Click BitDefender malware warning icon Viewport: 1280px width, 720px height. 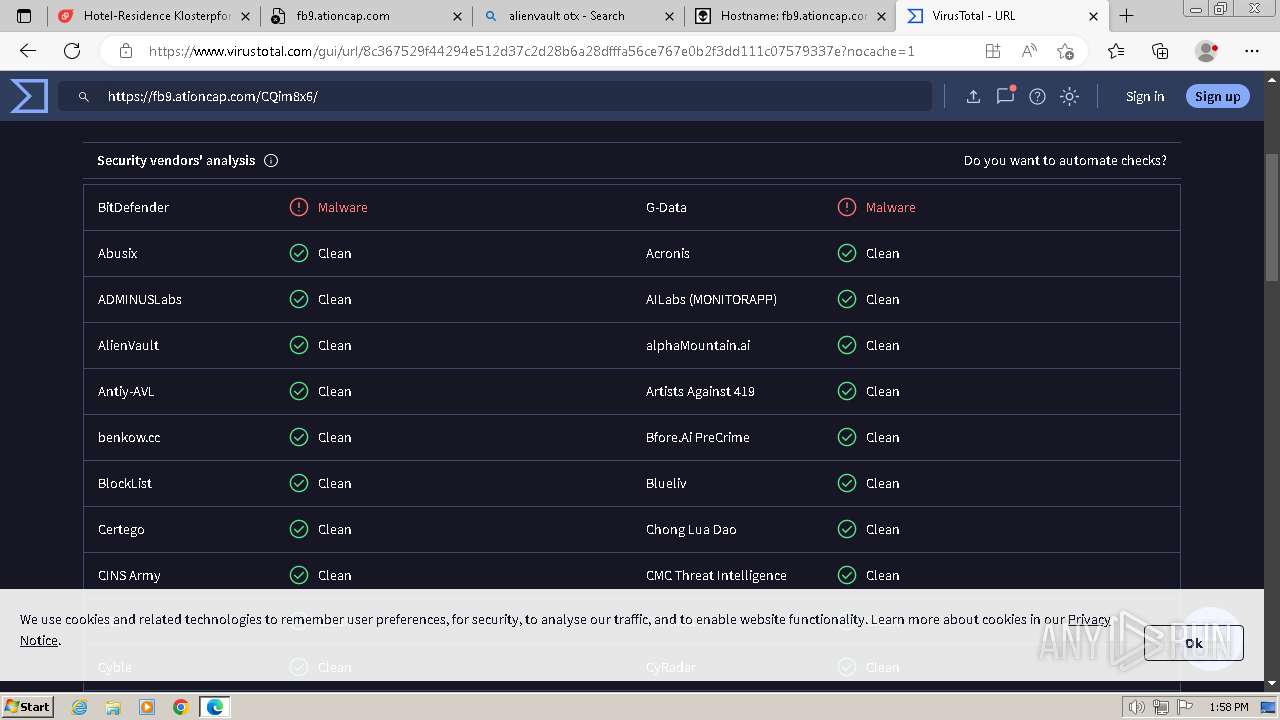299,207
